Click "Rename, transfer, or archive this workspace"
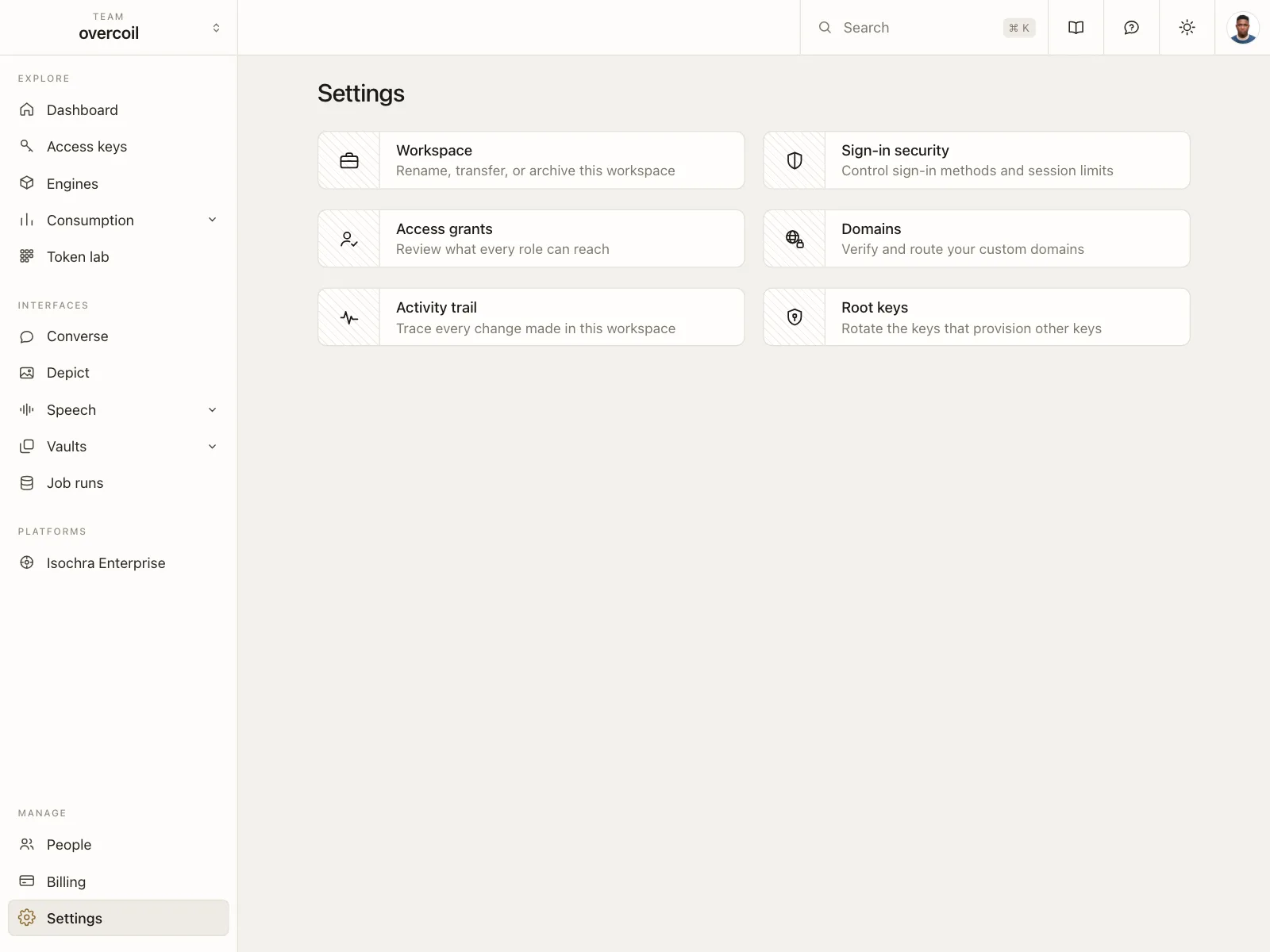The width and height of the screenshot is (1270, 952). (x=536, y=171)
